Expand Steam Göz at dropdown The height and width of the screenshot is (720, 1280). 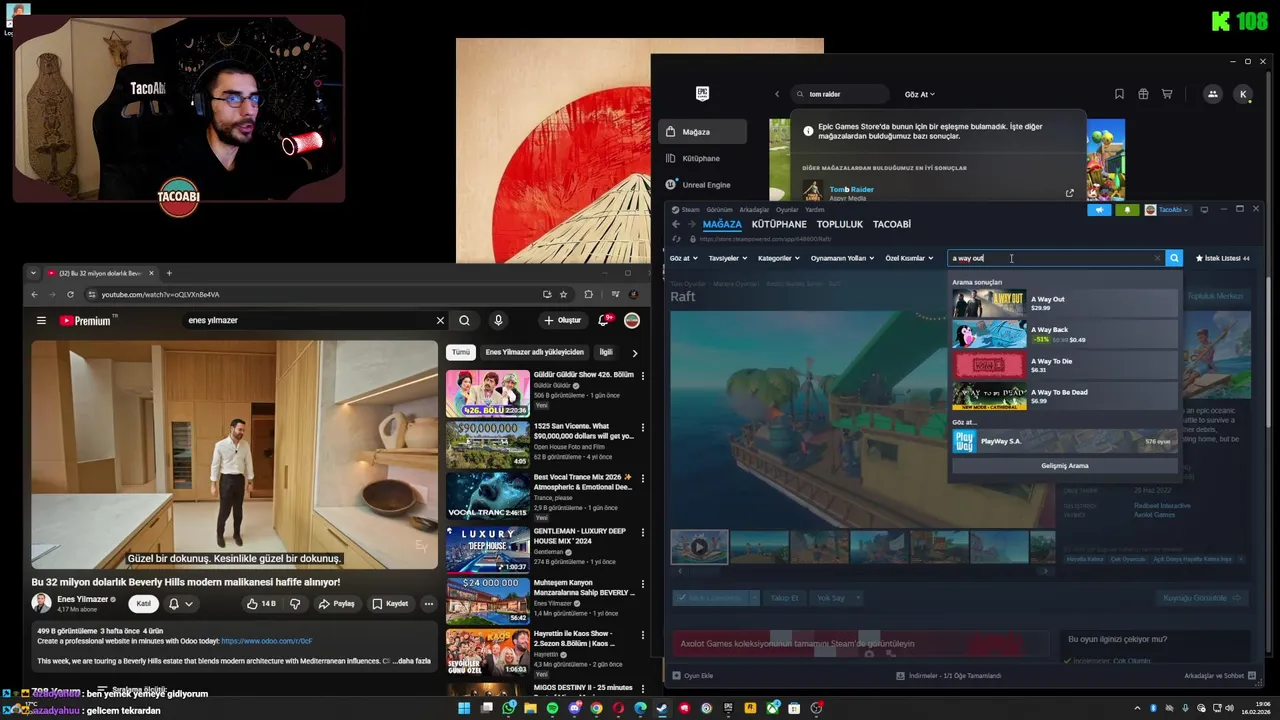tap(684, 258)
